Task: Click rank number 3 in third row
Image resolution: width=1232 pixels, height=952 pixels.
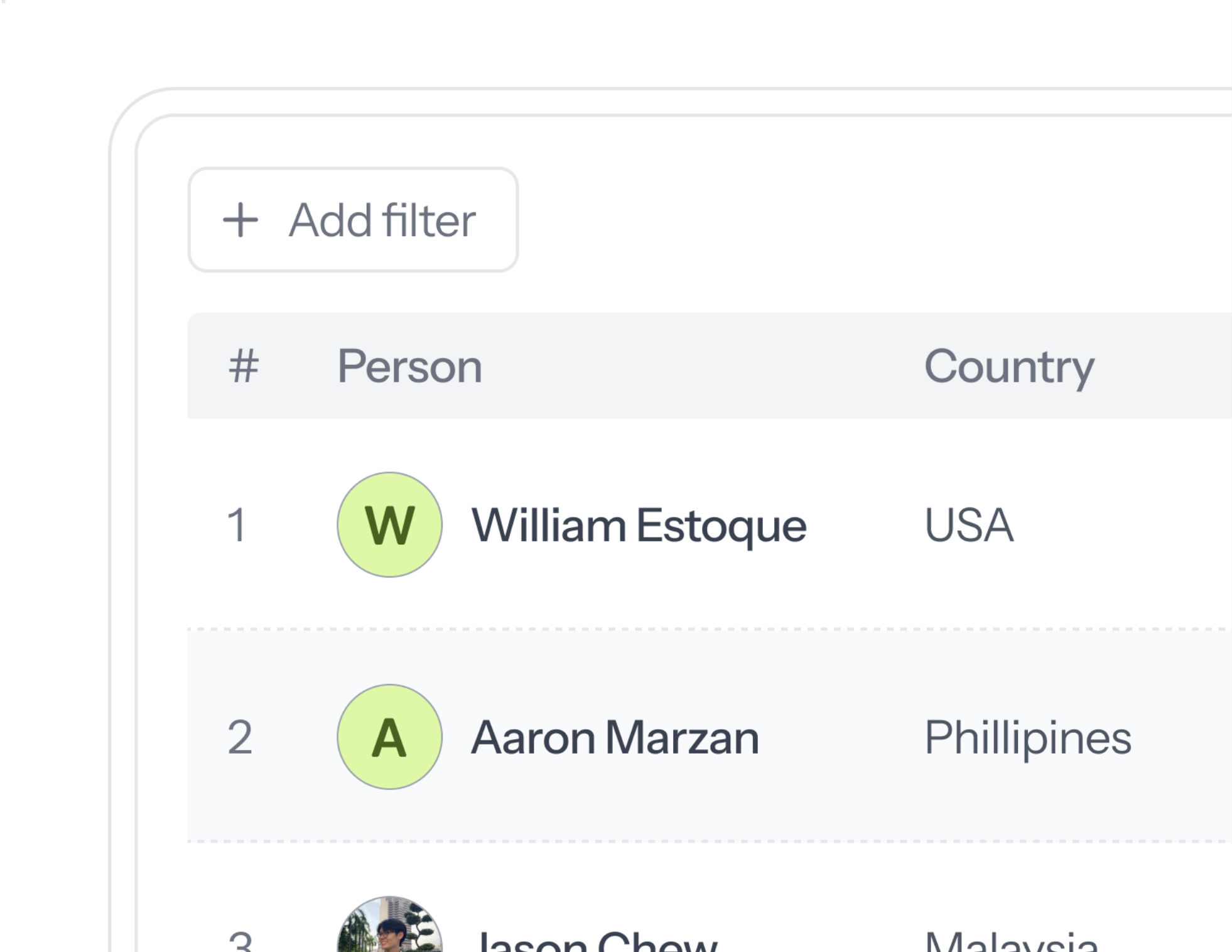Action: pyautogui.click(x=240, y=942)
